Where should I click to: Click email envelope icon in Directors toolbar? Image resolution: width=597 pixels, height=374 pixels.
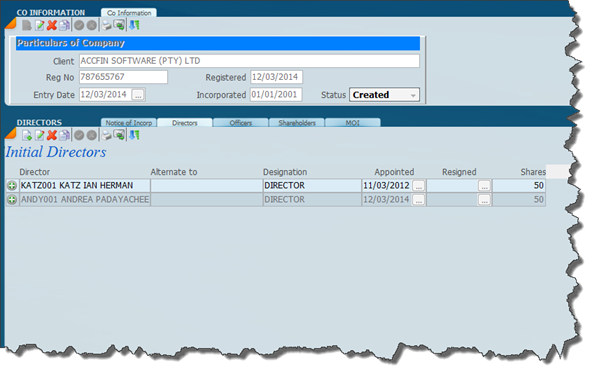119,135
